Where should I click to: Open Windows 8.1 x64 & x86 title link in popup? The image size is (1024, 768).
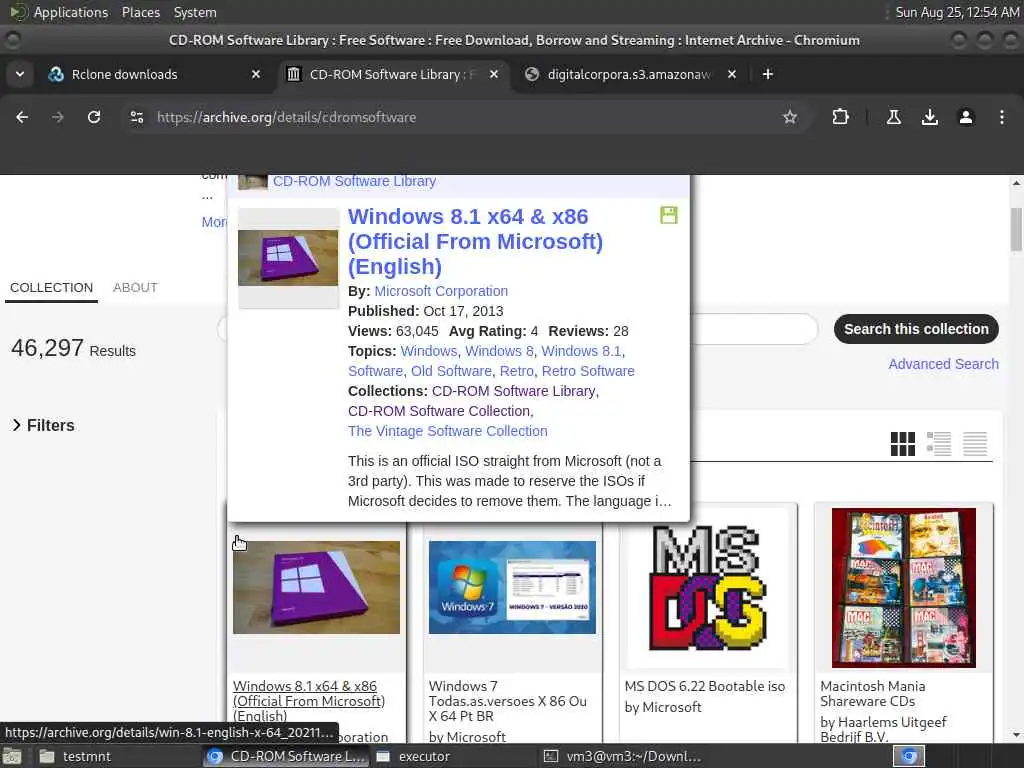point(475,241)
